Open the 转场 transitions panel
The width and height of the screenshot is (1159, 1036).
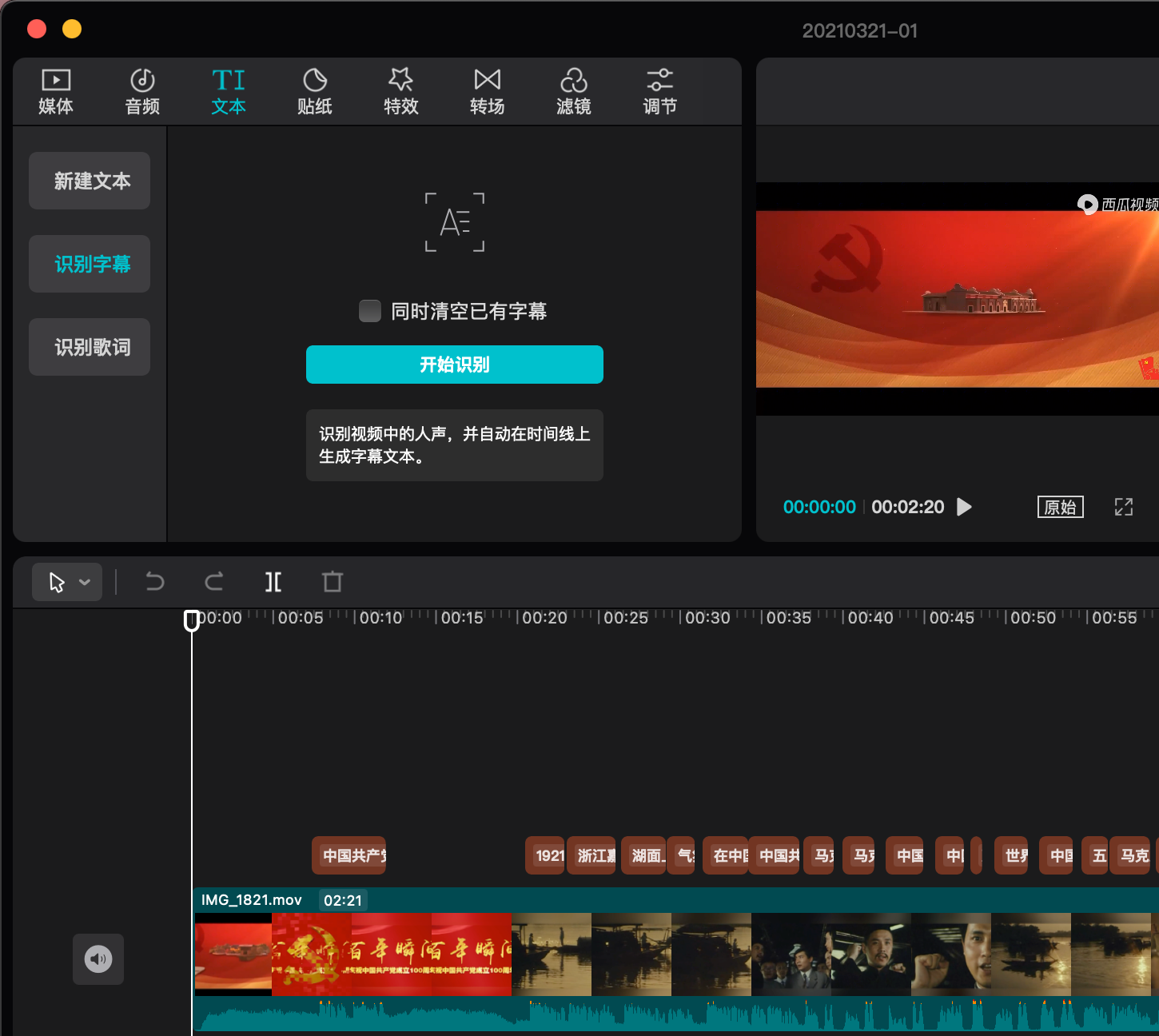coord(488,90)
